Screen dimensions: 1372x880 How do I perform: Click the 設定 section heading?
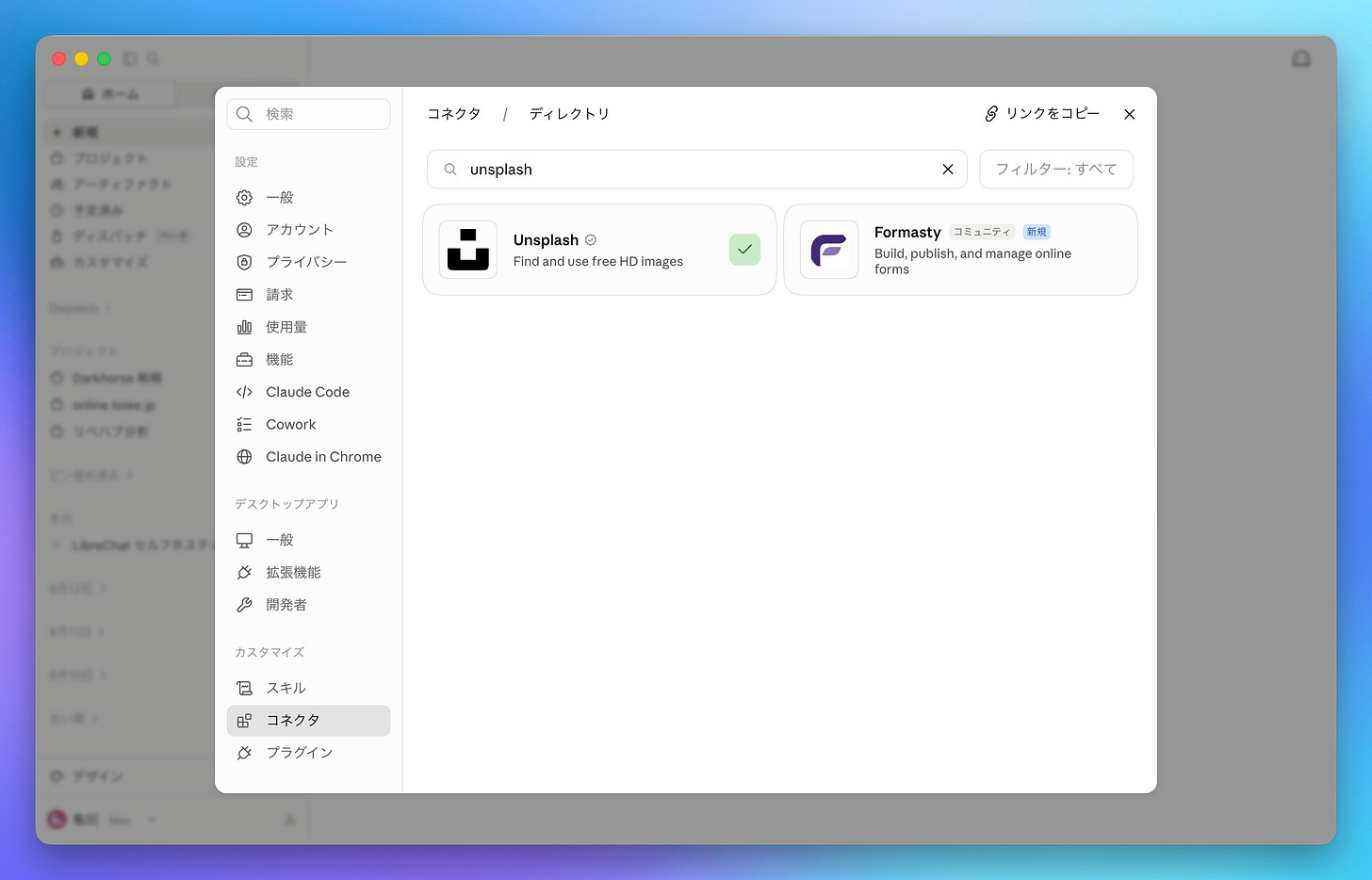coord(247,162)
